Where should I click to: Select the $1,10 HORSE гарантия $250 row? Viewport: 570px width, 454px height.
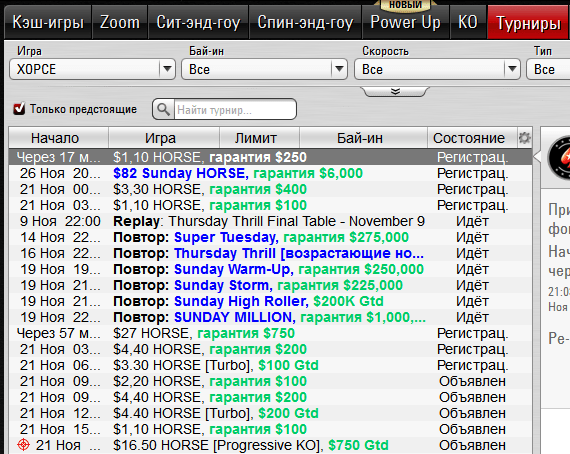270,157
